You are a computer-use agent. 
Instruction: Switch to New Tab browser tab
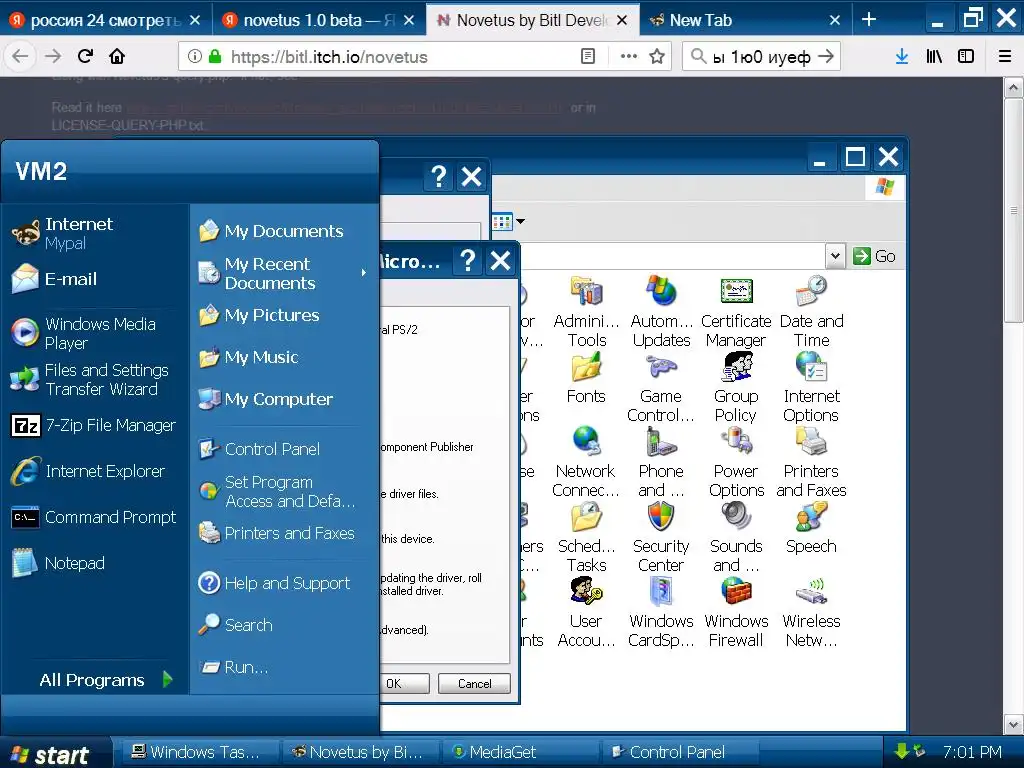click(744, 20)
